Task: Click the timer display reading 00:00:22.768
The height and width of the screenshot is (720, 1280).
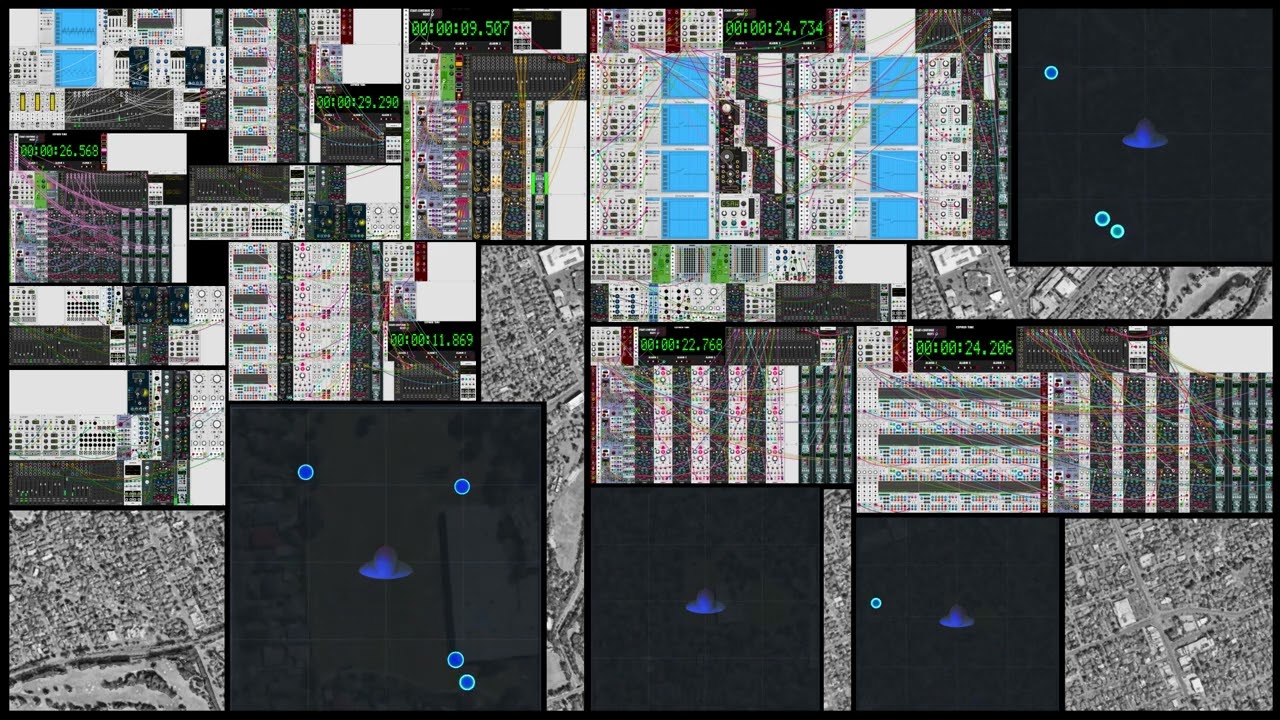Action: 681,345
